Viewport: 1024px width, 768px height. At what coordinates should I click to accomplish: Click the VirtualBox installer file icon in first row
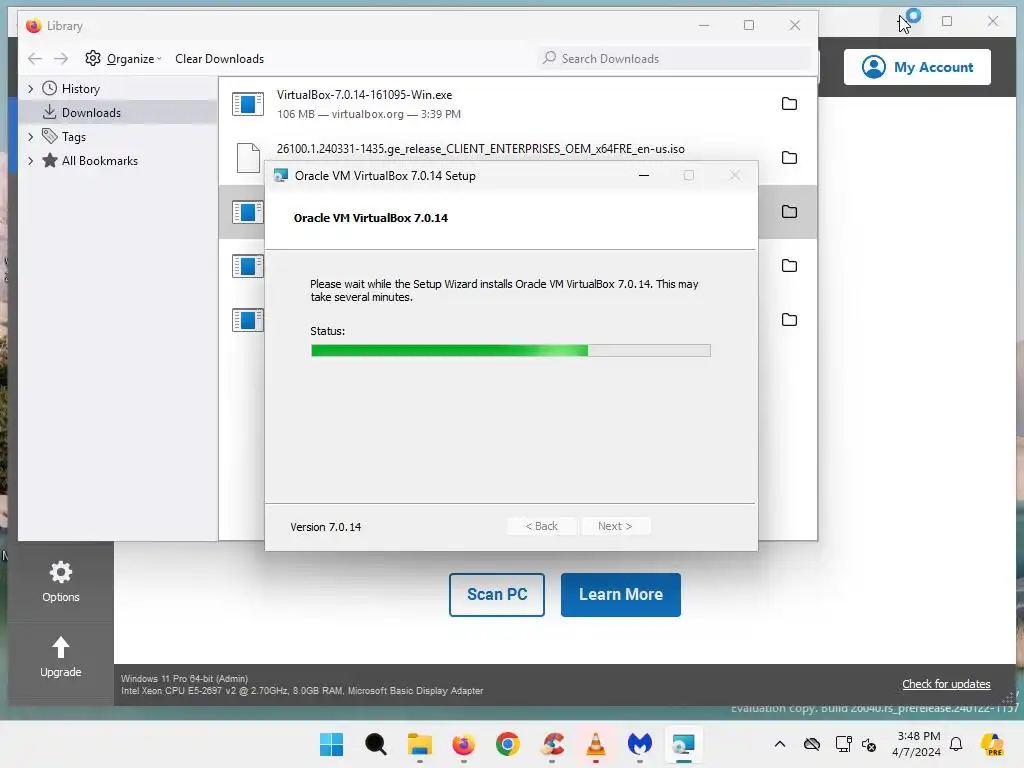tap(248, 104)
